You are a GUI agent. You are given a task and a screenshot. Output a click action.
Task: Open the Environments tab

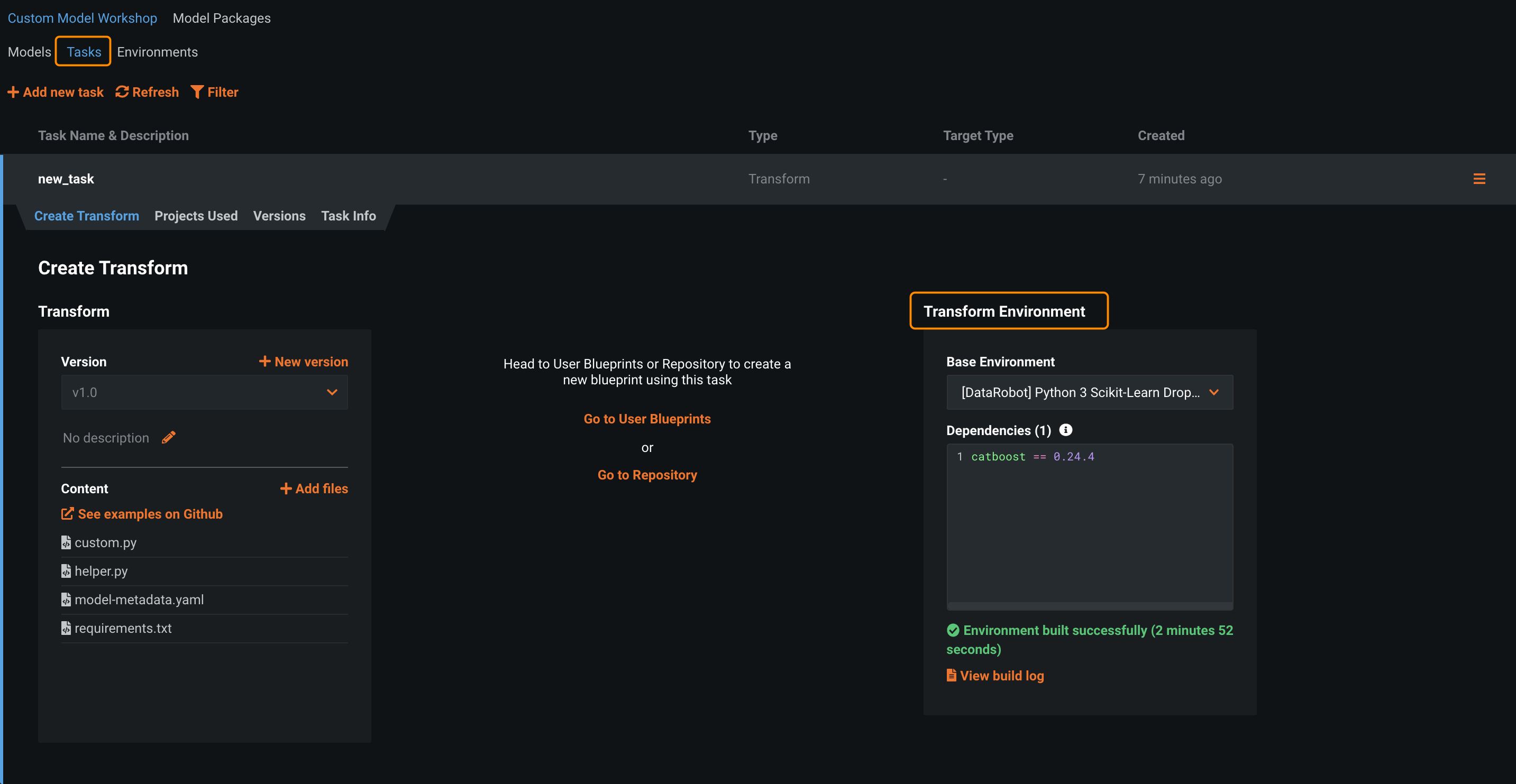click(157, 52)
